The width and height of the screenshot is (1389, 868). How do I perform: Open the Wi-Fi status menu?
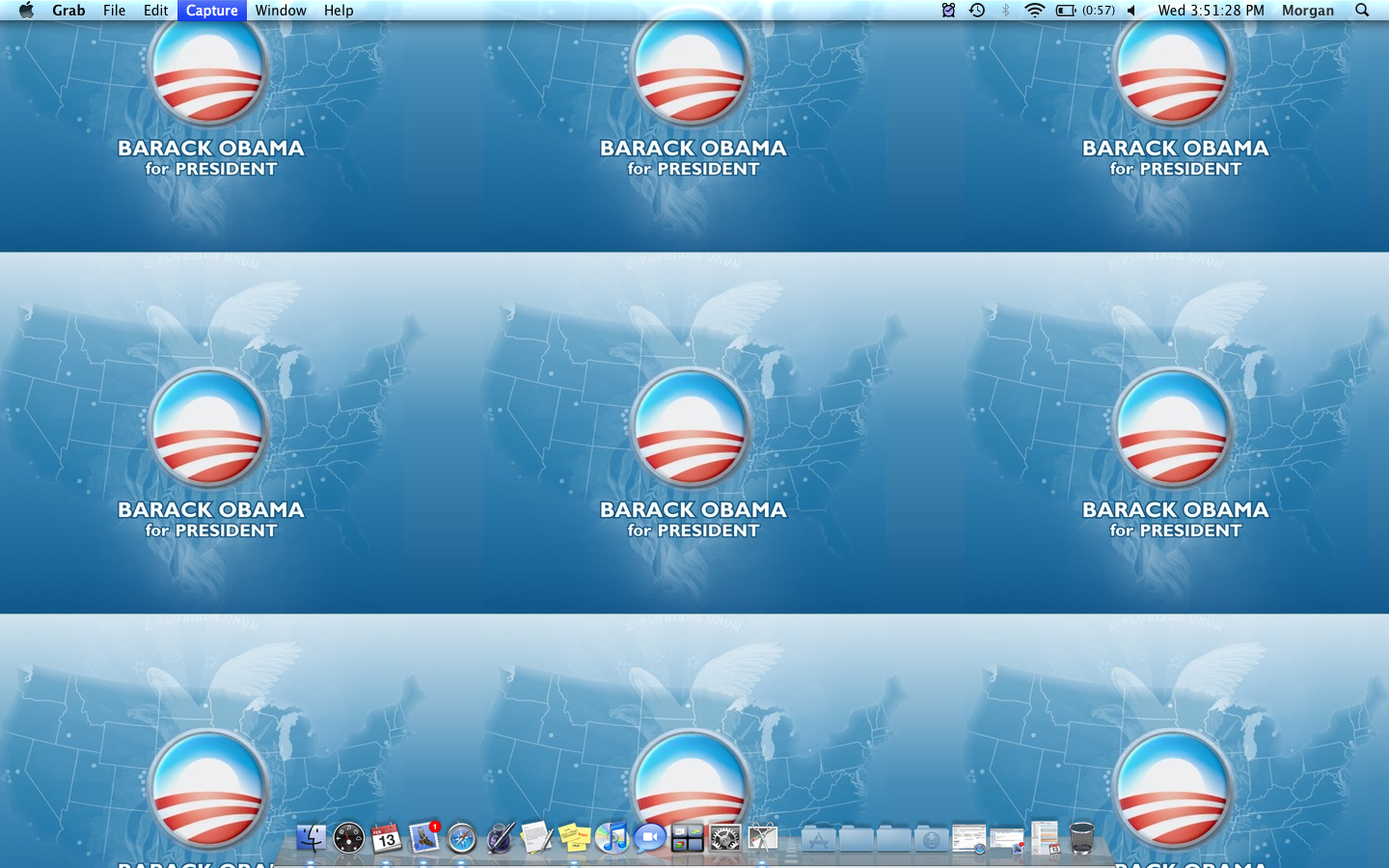(1034, 10)
